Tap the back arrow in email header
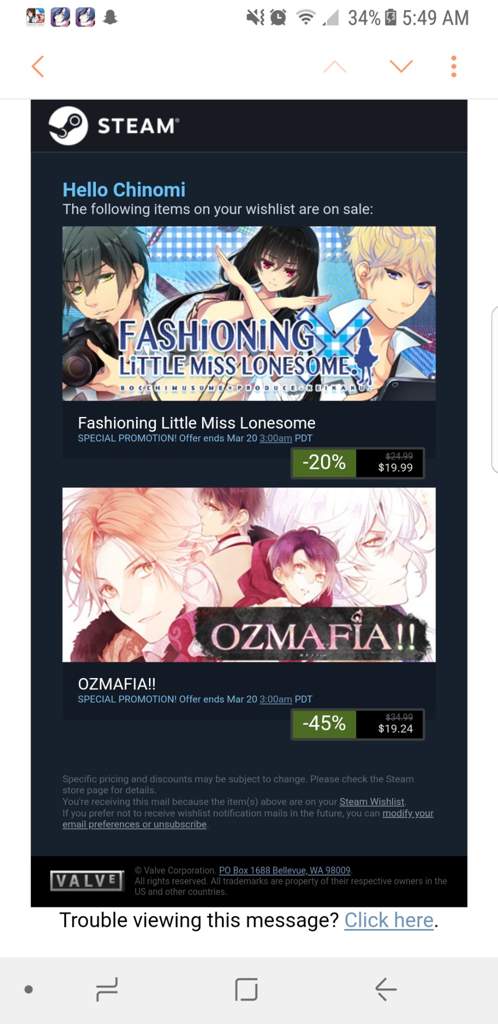This screenshot has width=498, height=1024. coord(38,66)
